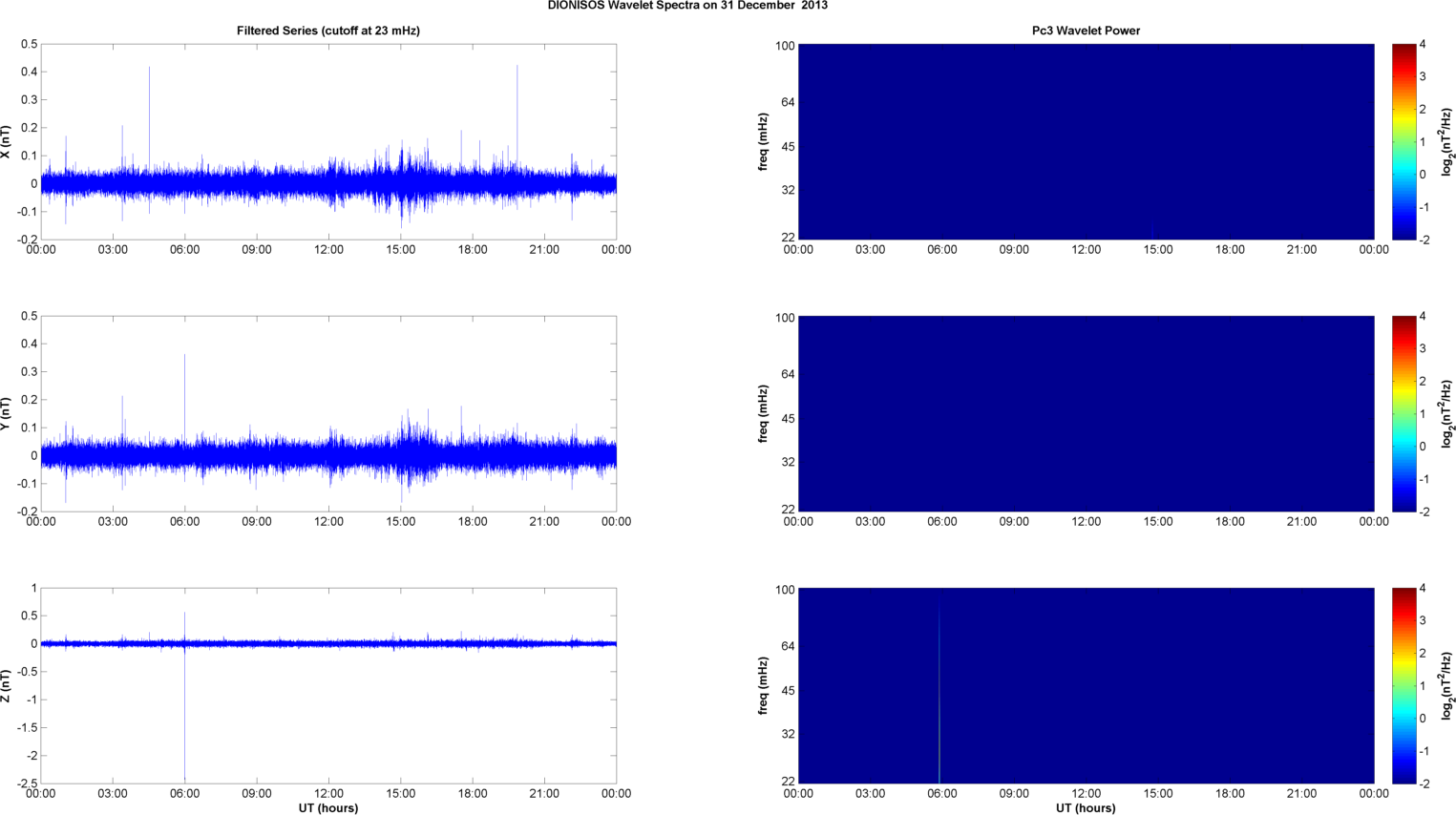Image resolution: width=1456 pixels, height=815 pixels.
Task: Click the '03:00' tick under the middle wavelet plot
Action: pyautogui.click(x=870, y=522)
